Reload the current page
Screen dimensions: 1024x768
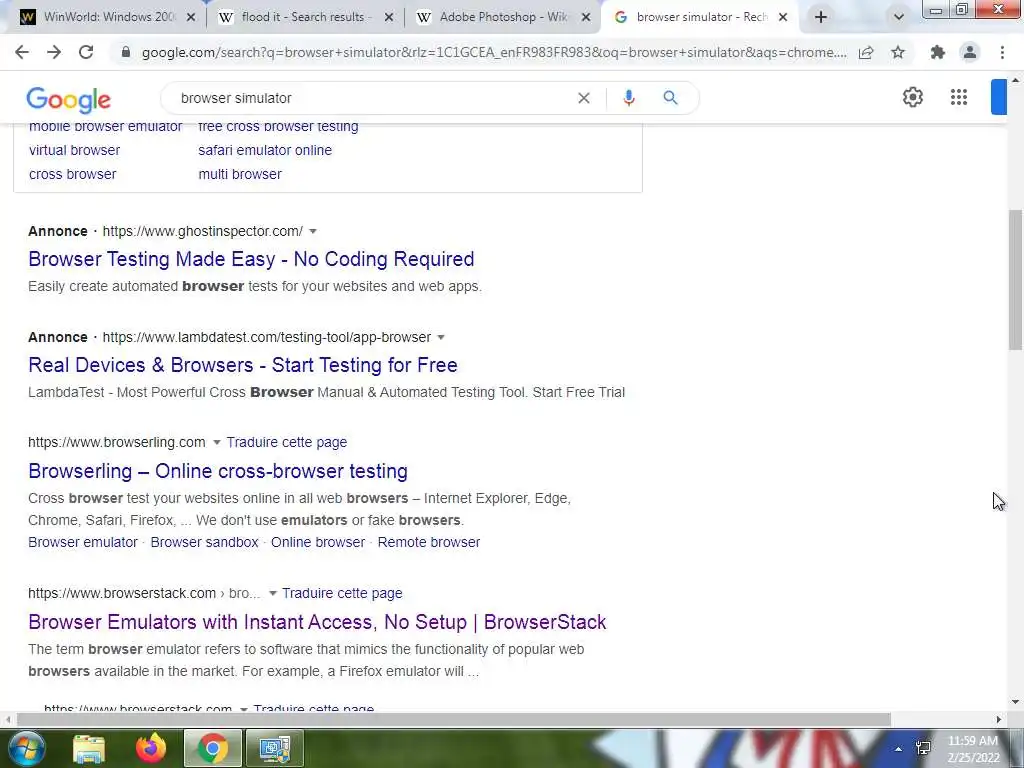(86, 52)
